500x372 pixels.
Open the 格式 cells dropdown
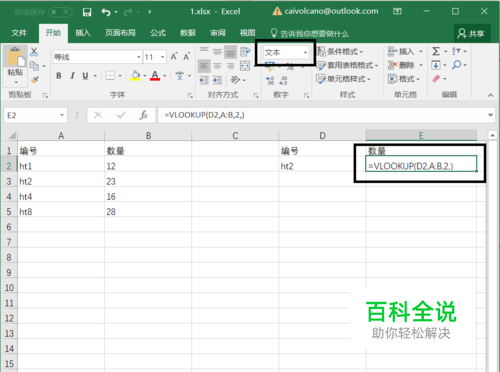coord(404,79)
